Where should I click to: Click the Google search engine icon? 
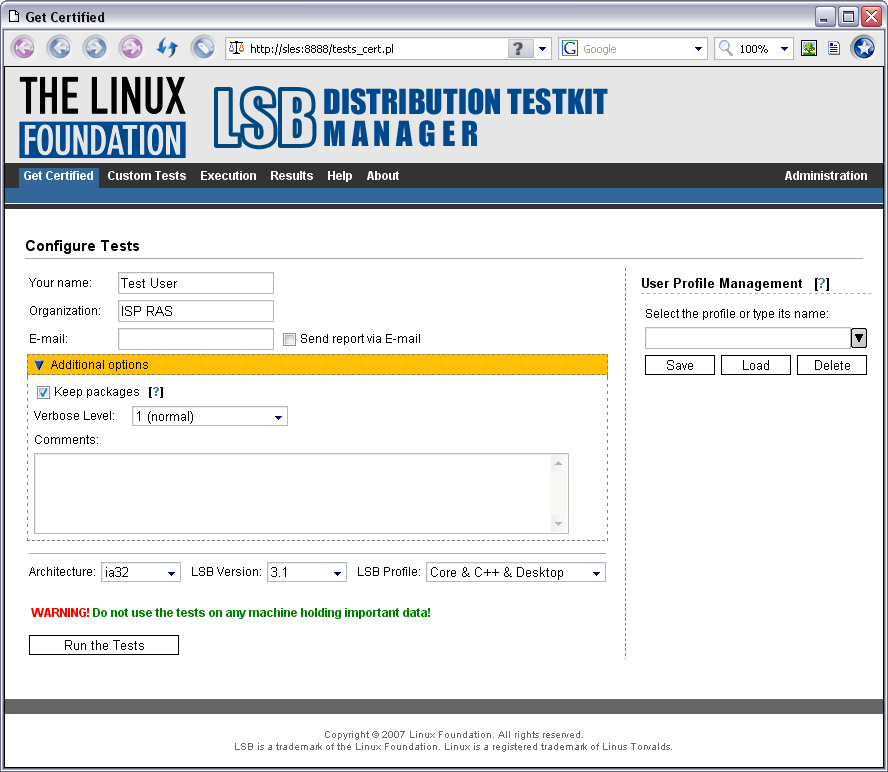point(570,49)
